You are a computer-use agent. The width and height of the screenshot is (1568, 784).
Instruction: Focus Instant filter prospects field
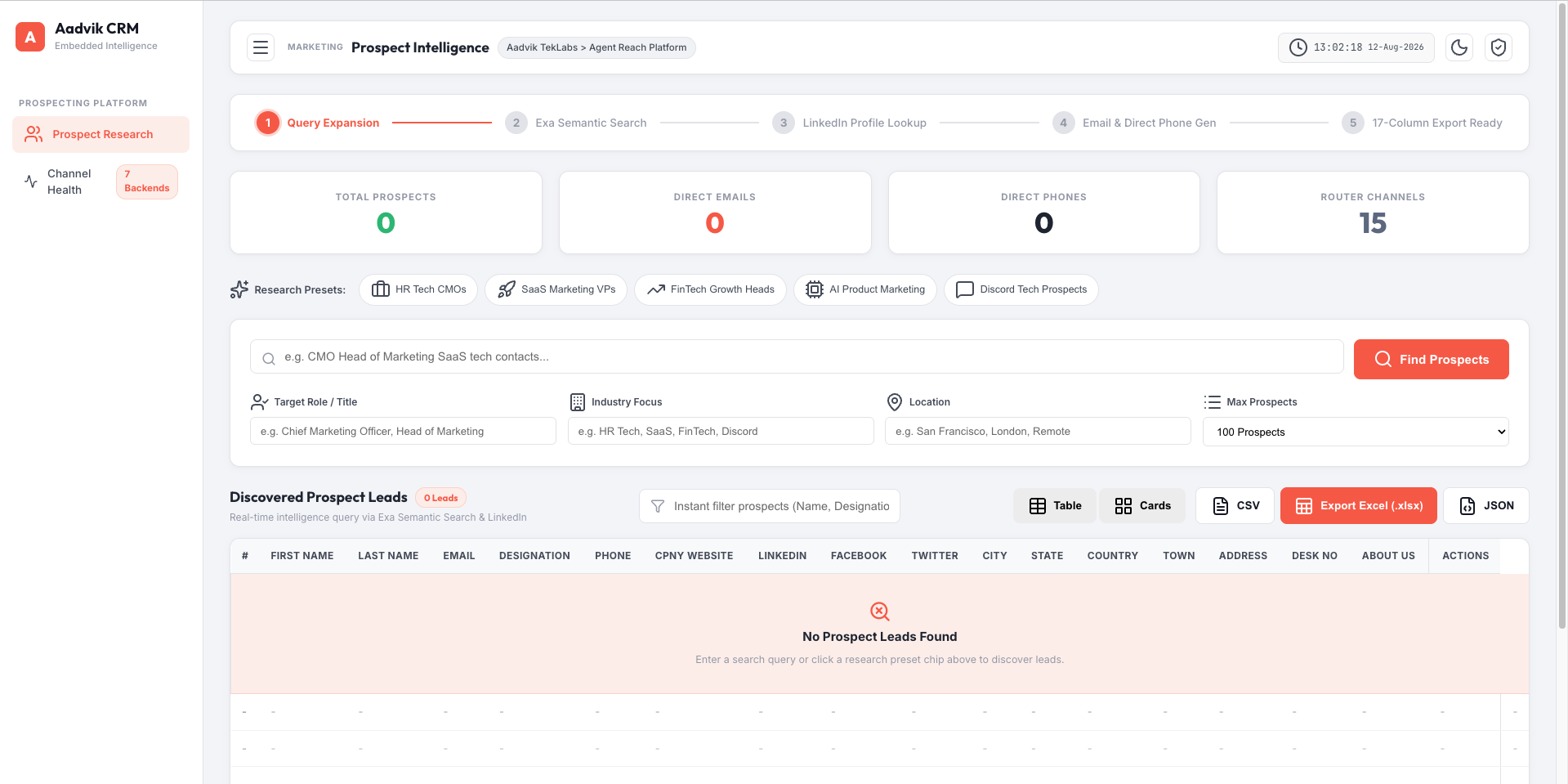(x=770, y=506)
